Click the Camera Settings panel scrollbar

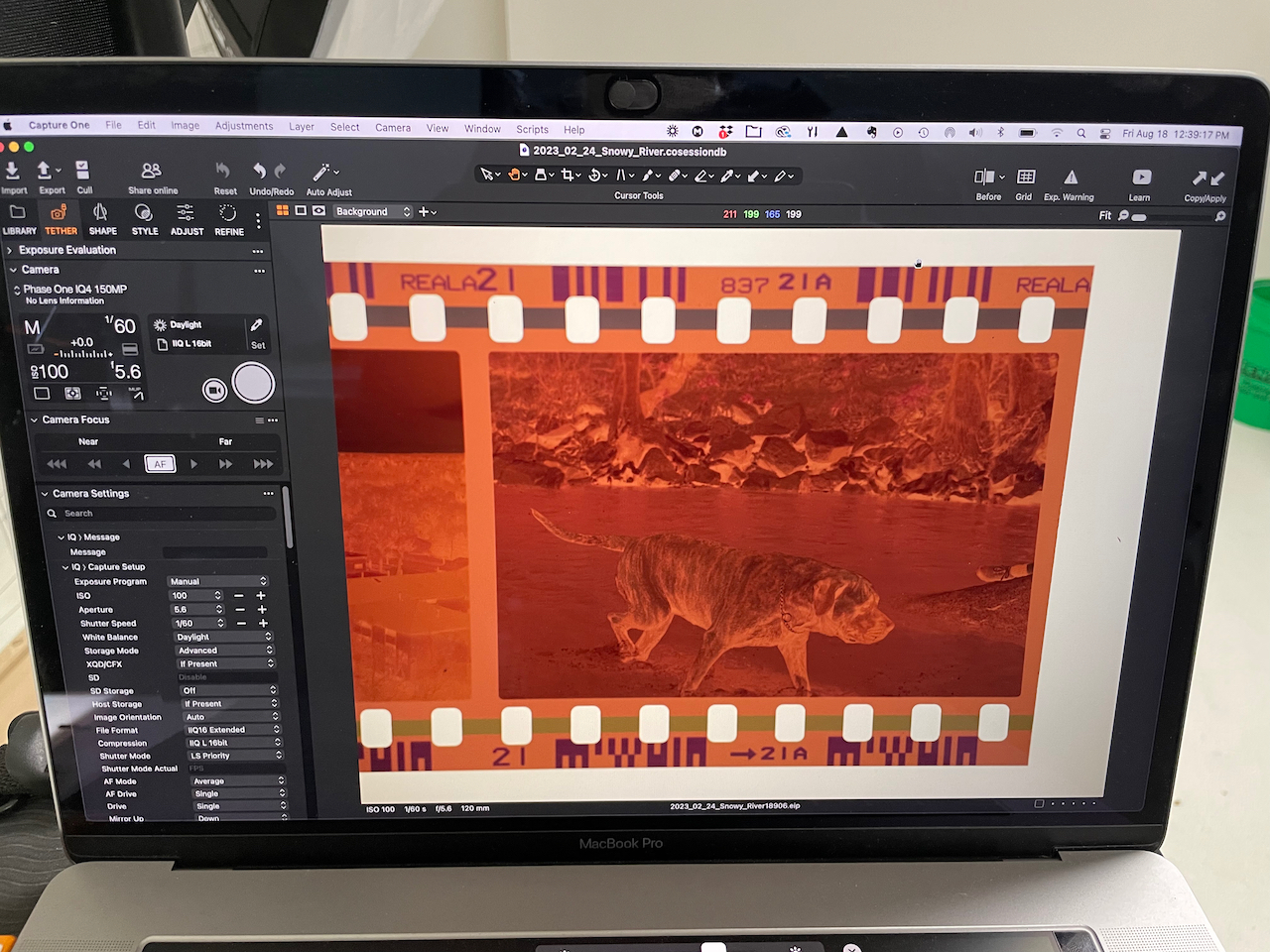point(288,518)
